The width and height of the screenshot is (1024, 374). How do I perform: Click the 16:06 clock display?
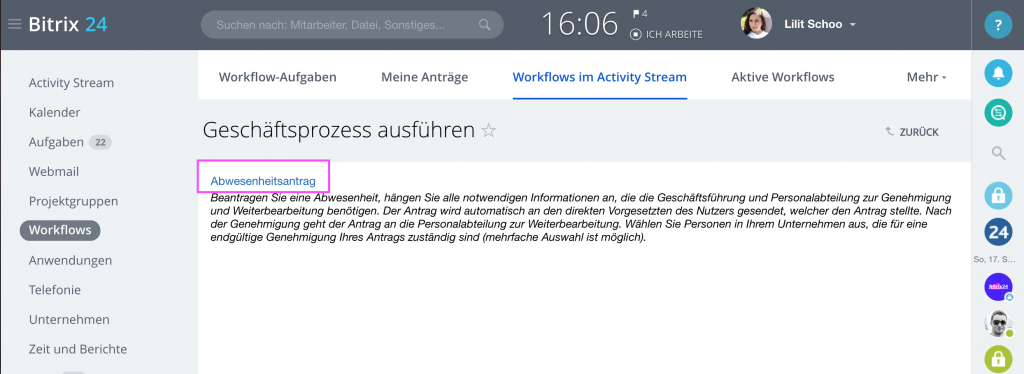coord(579,25)
